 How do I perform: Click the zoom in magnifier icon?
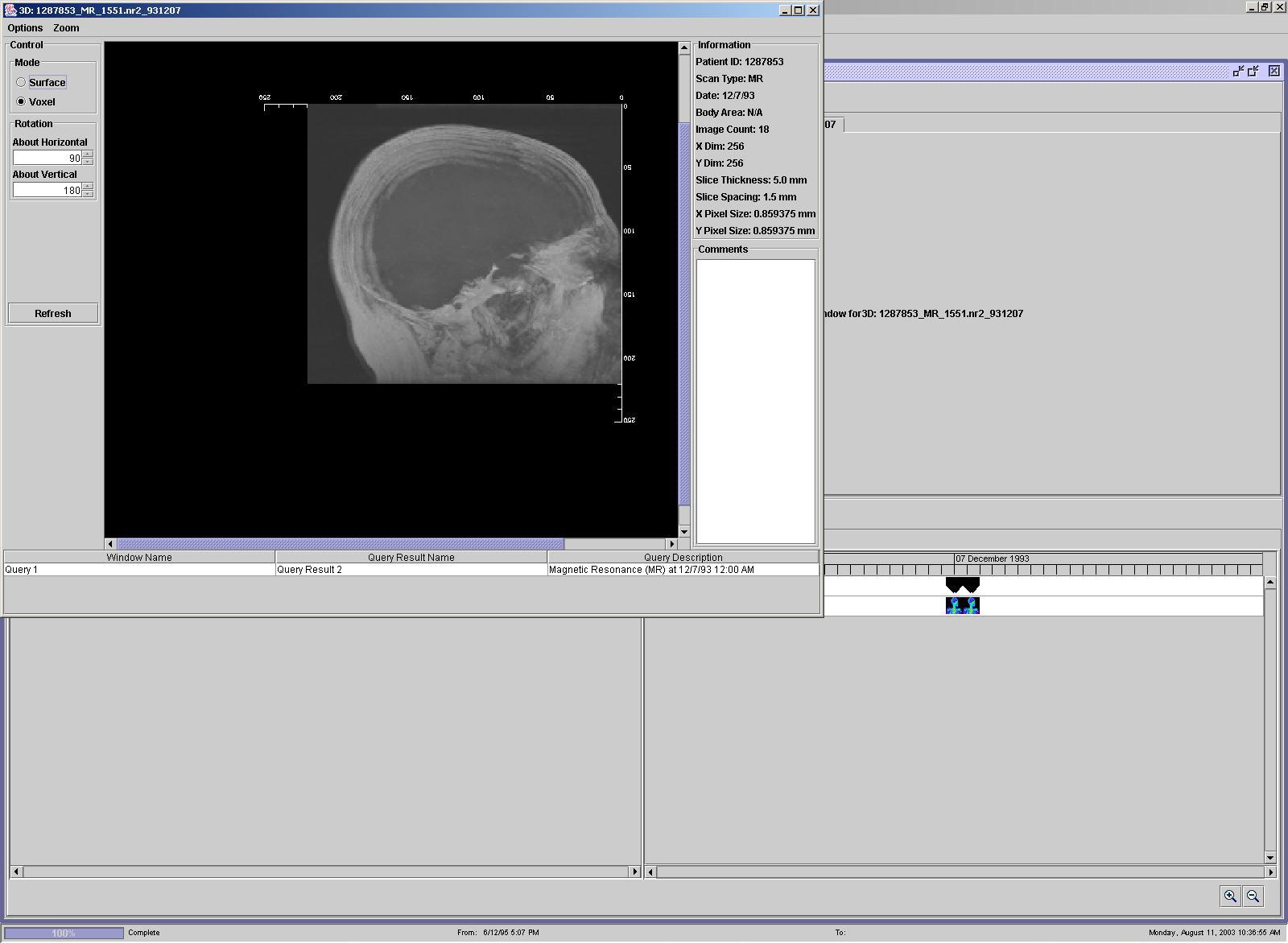(x=1230, y=896)
